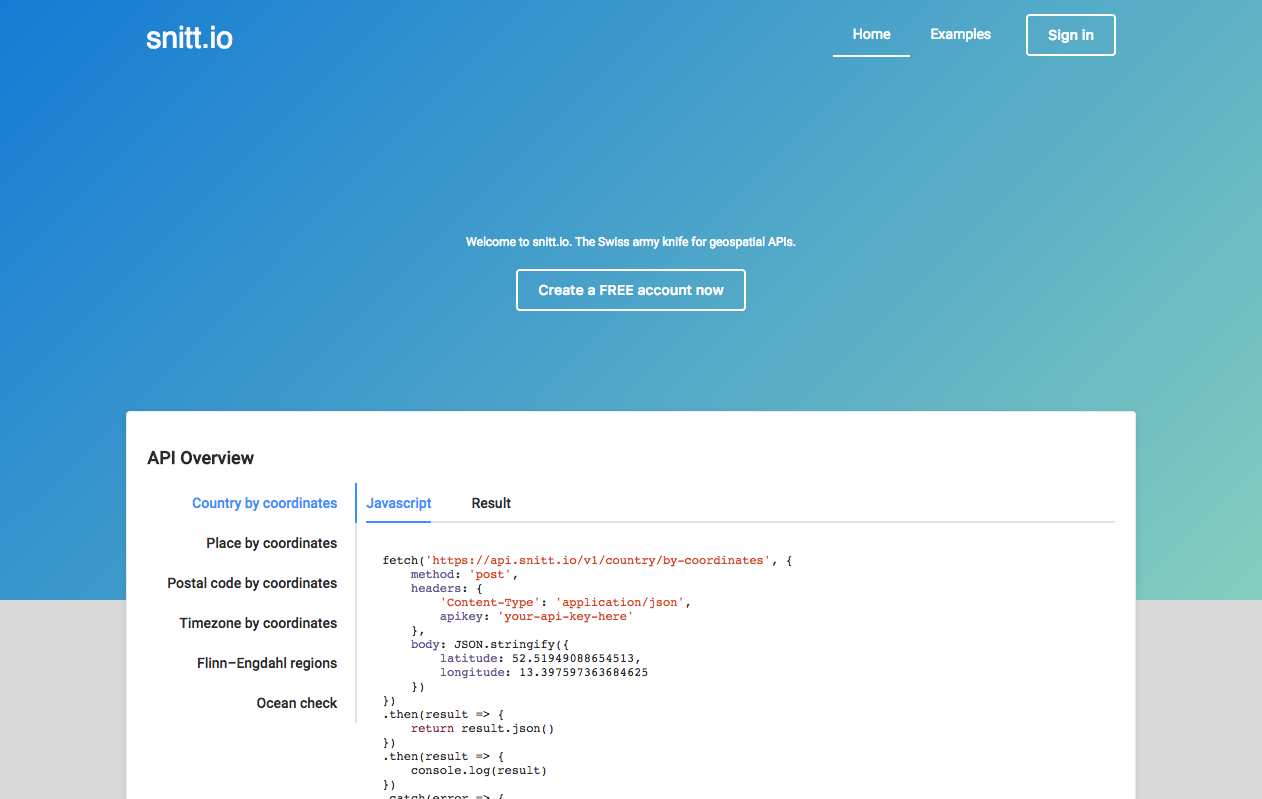This screenshot has height=799, width=1262.
Task: Click the return result.json() line
Action: point(482,729)
